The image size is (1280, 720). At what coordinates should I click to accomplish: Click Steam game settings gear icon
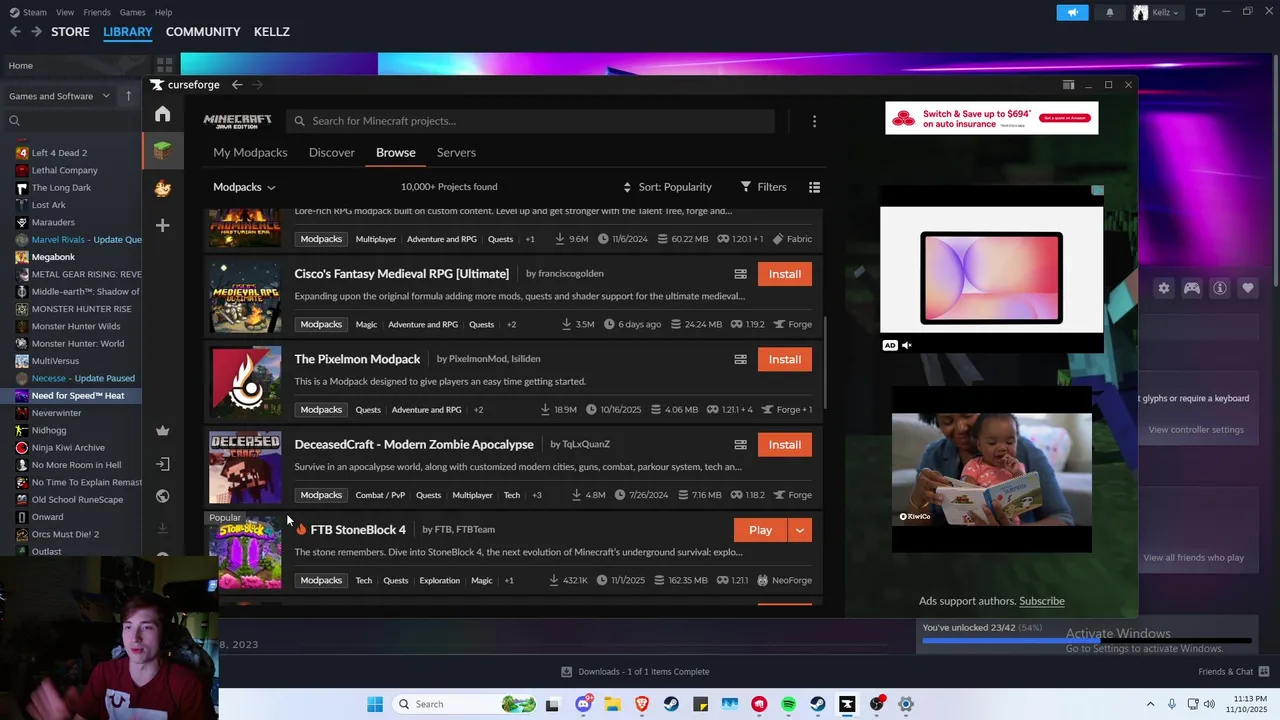tap(1164, 288)
